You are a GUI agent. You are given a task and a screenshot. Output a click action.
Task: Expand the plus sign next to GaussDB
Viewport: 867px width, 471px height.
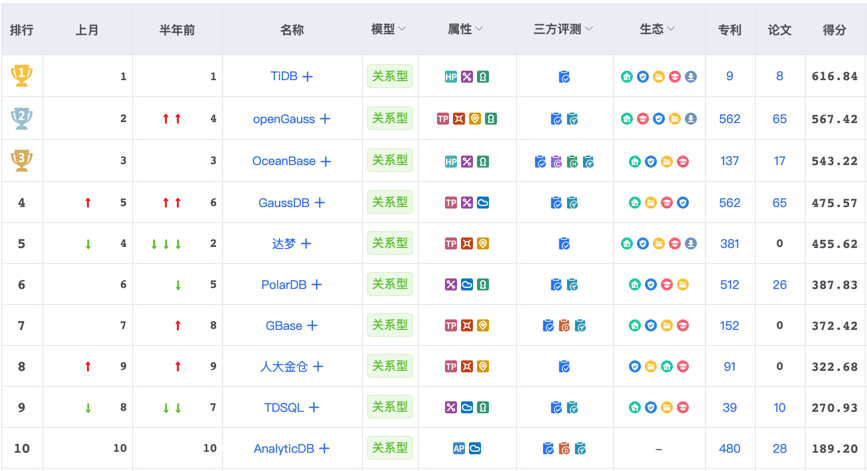320,203
